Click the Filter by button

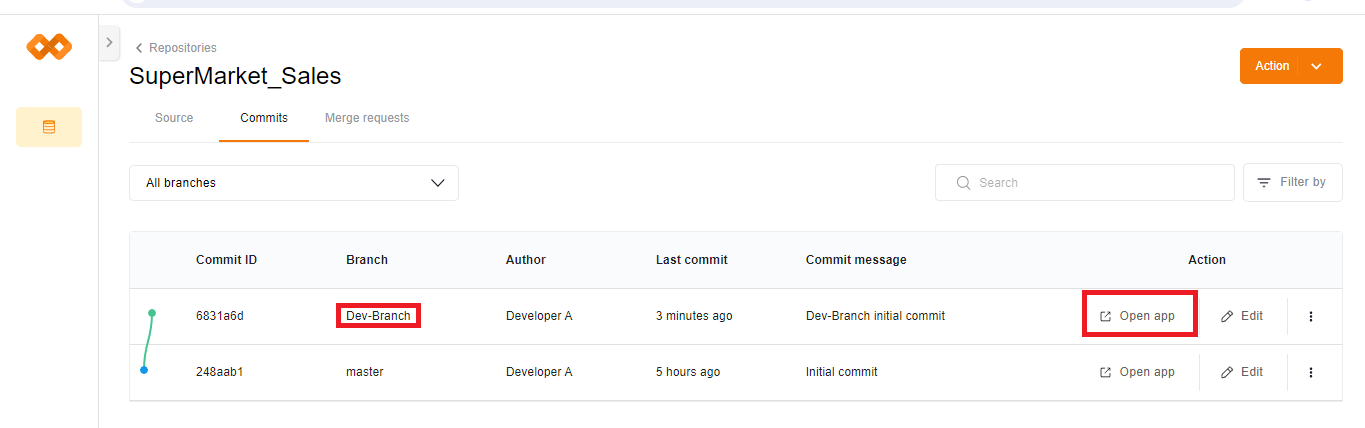click(x=1292, y=182)
